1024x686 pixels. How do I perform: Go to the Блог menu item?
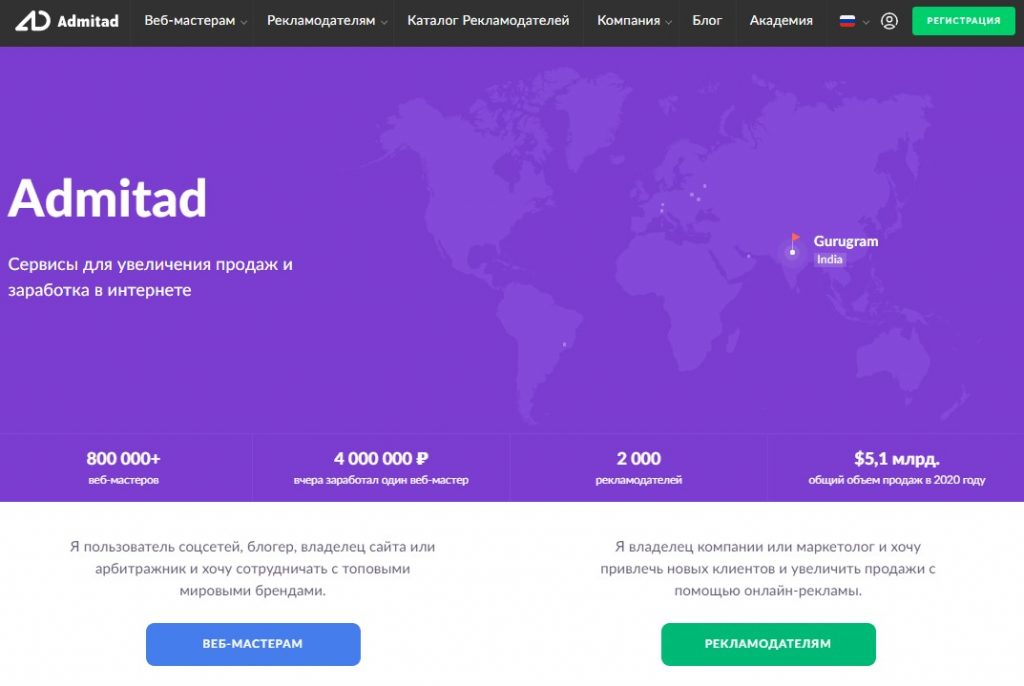(x=707, y=21)
